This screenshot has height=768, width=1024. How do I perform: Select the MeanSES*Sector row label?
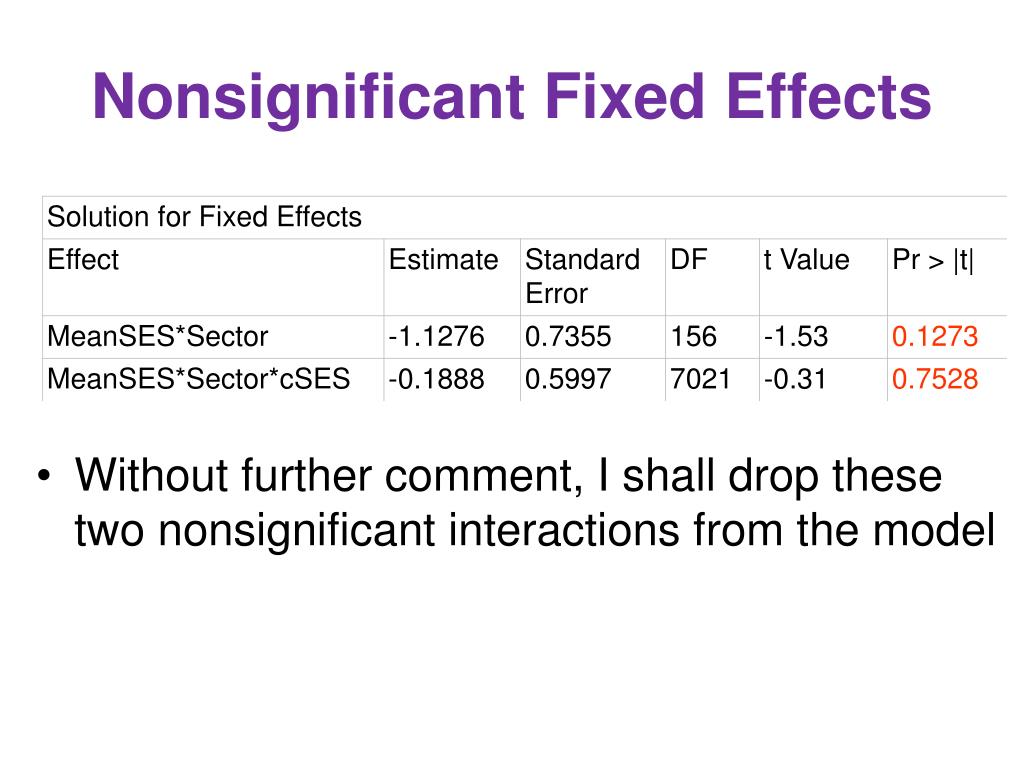(157, 337)
